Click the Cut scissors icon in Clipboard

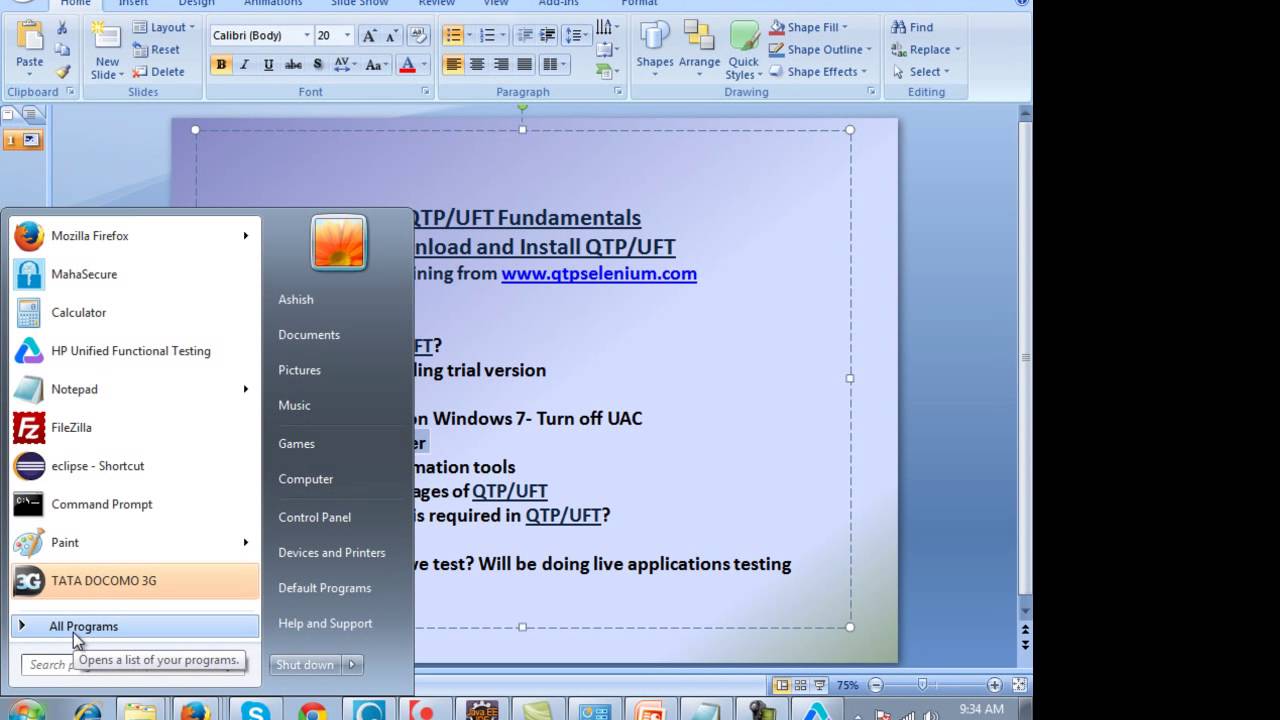point(62,28)
